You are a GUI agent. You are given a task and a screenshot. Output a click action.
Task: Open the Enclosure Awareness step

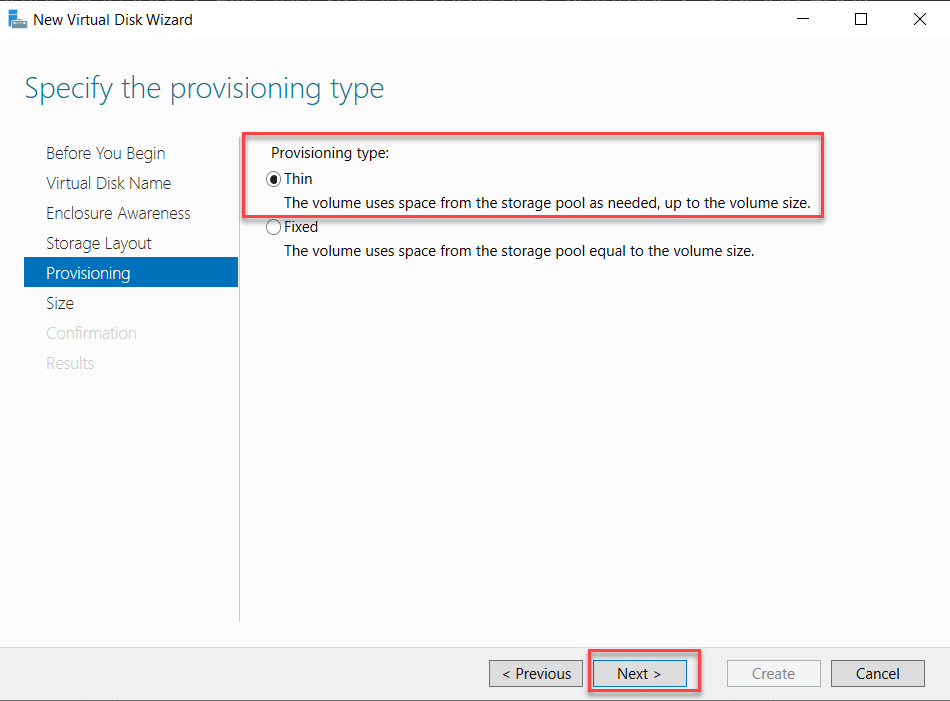click(118, 213)
